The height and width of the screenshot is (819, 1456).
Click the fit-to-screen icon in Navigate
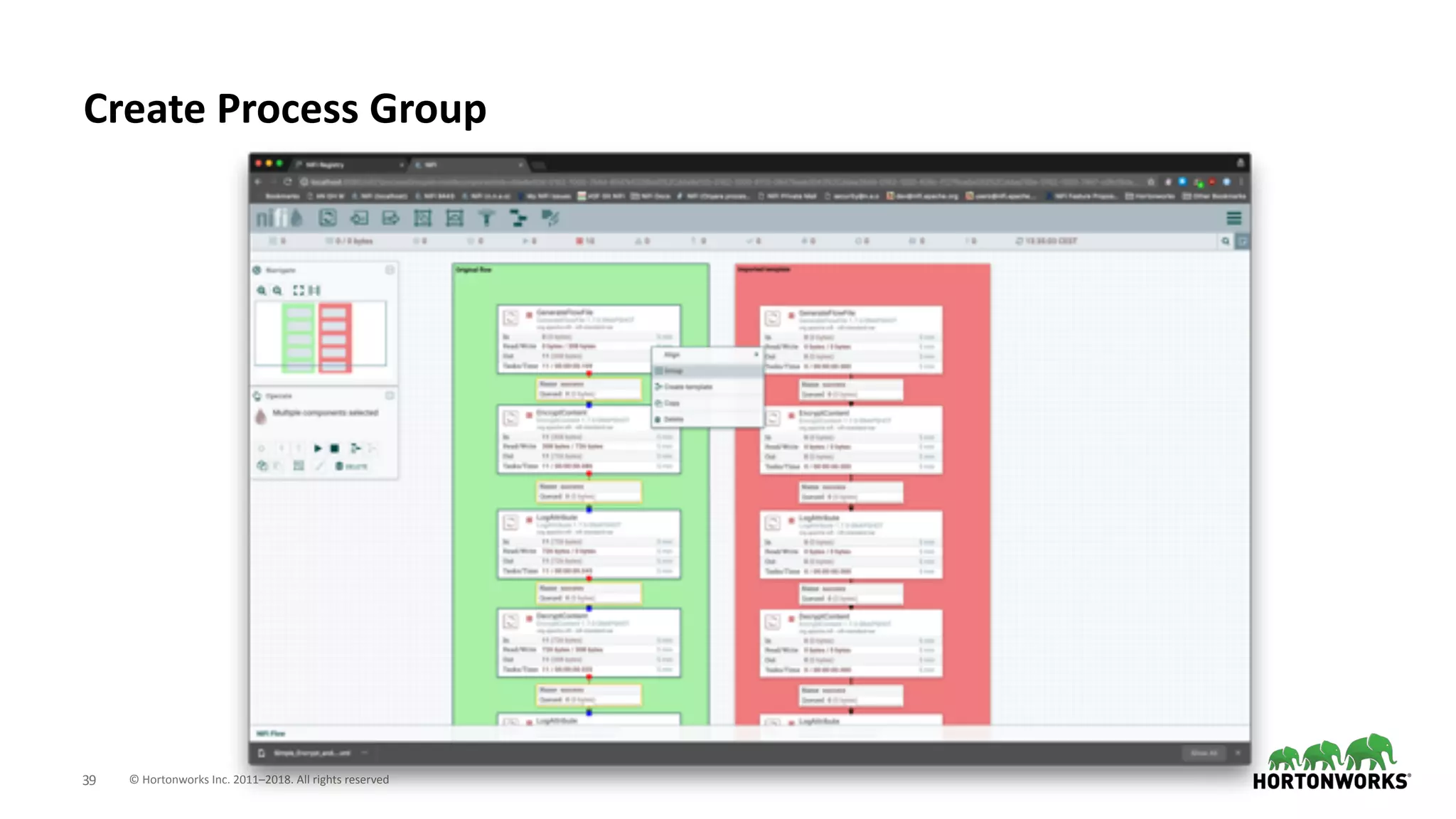(x=299, y=290)
